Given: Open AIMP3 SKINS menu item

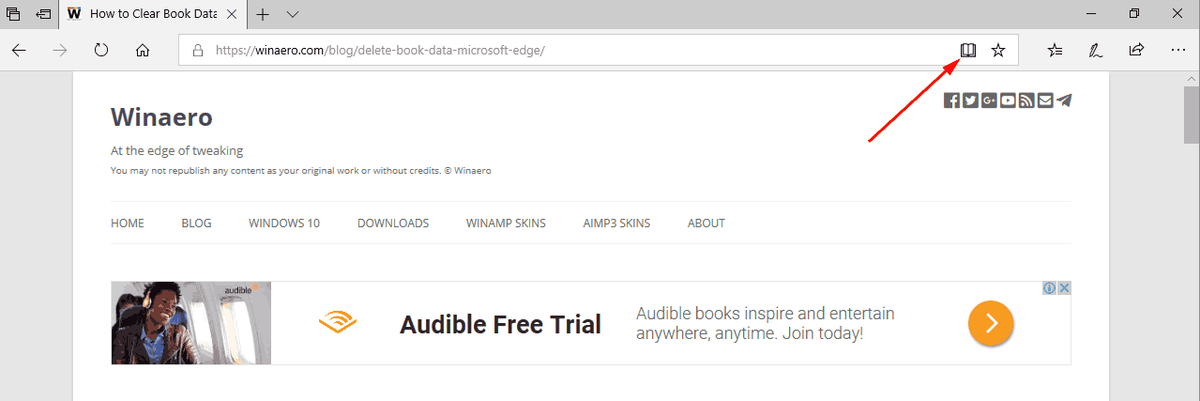Looking at the screenshot, I should tap(617, 223).
